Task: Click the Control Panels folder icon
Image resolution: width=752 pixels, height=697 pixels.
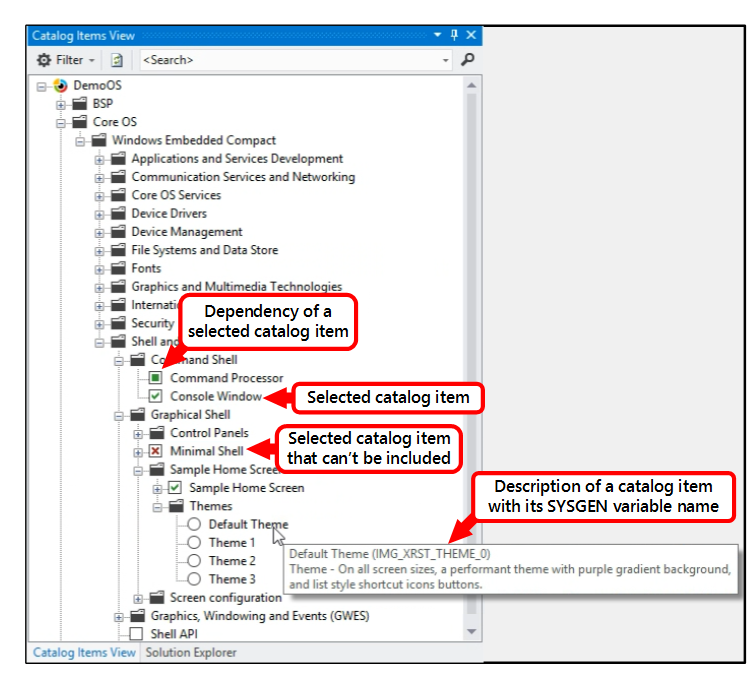Action: (x=157, y=433)
